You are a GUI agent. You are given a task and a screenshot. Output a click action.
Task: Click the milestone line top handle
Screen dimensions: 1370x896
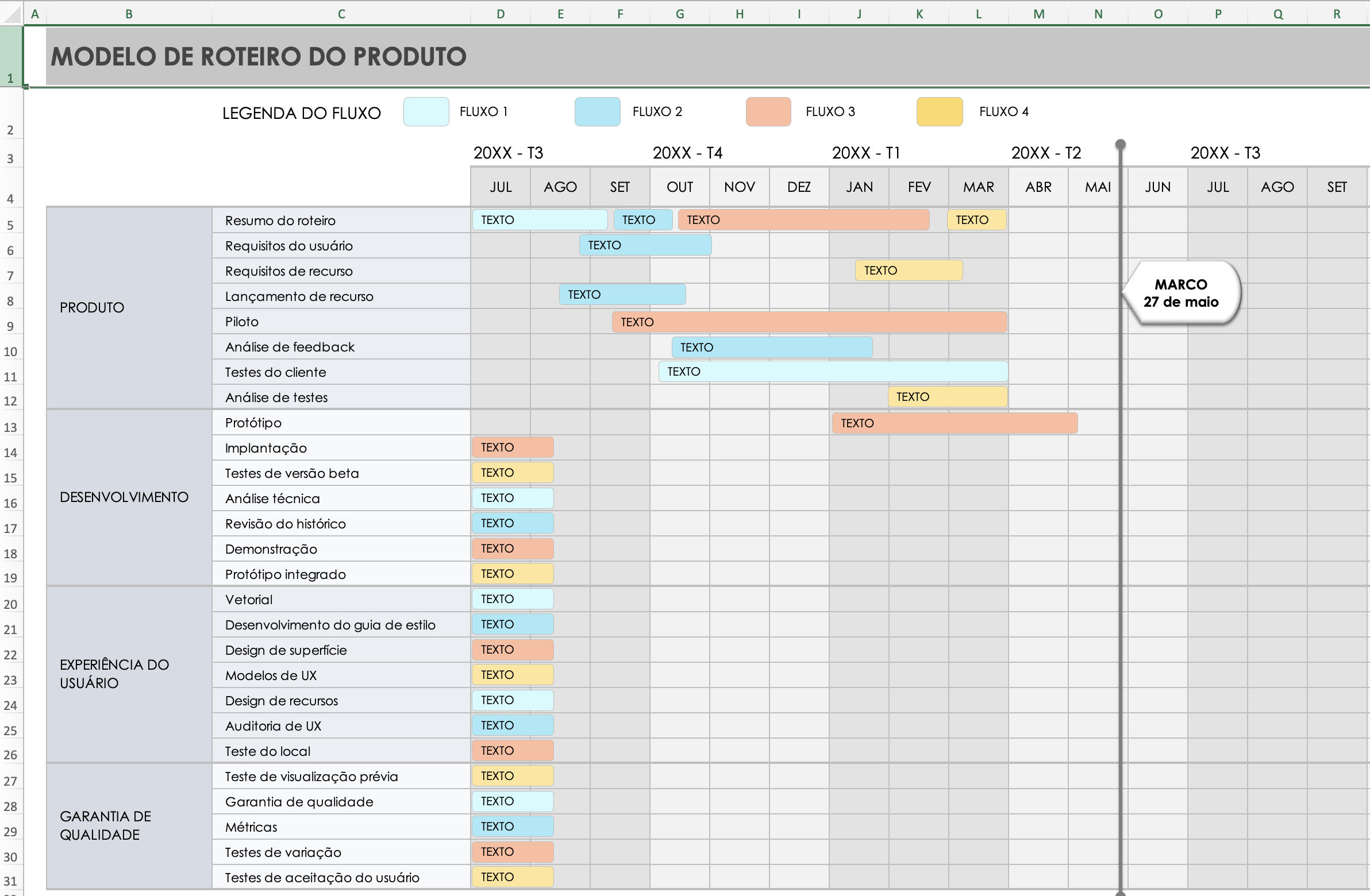pos(1120,144)
